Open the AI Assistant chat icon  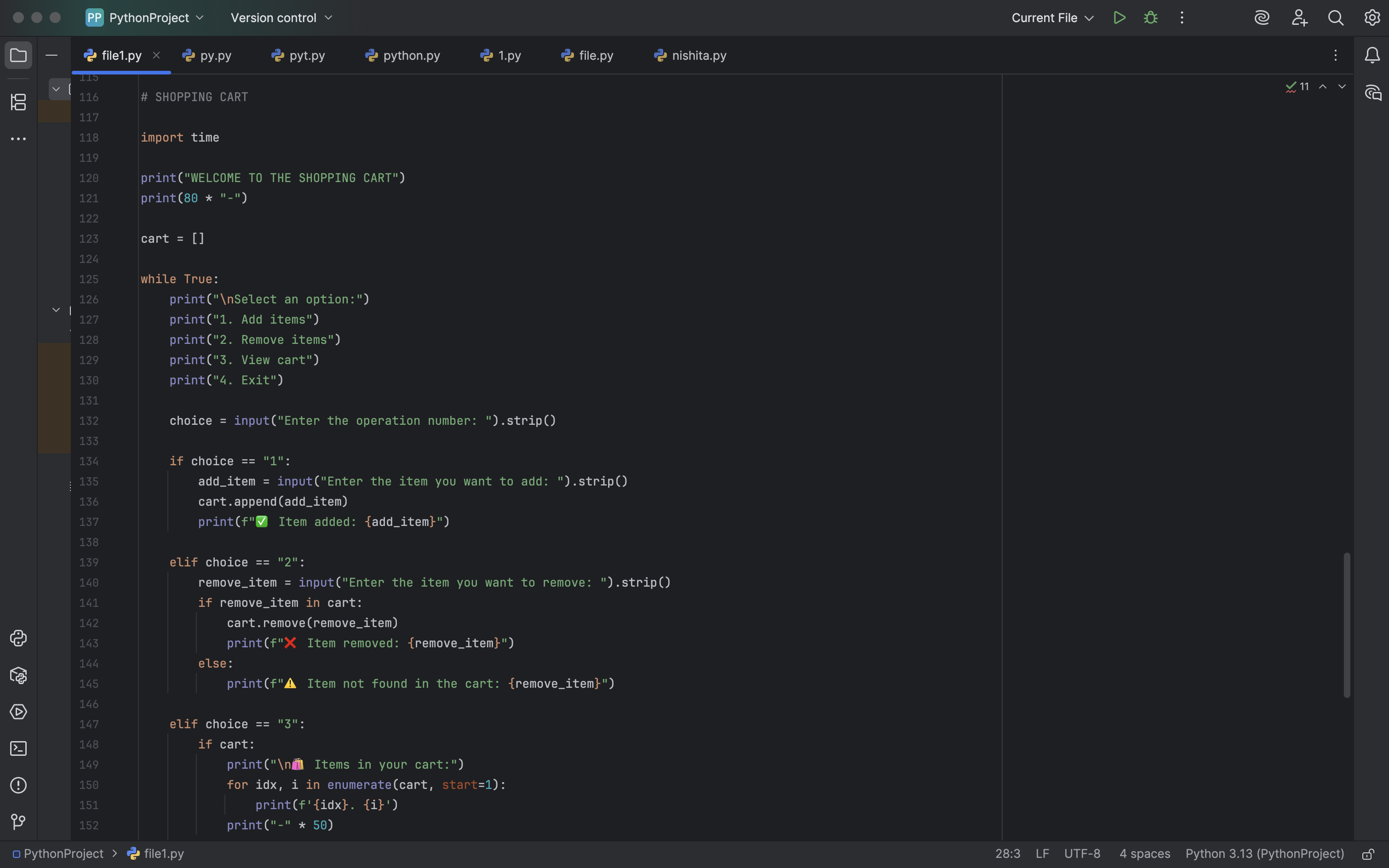pos(1373,92)
